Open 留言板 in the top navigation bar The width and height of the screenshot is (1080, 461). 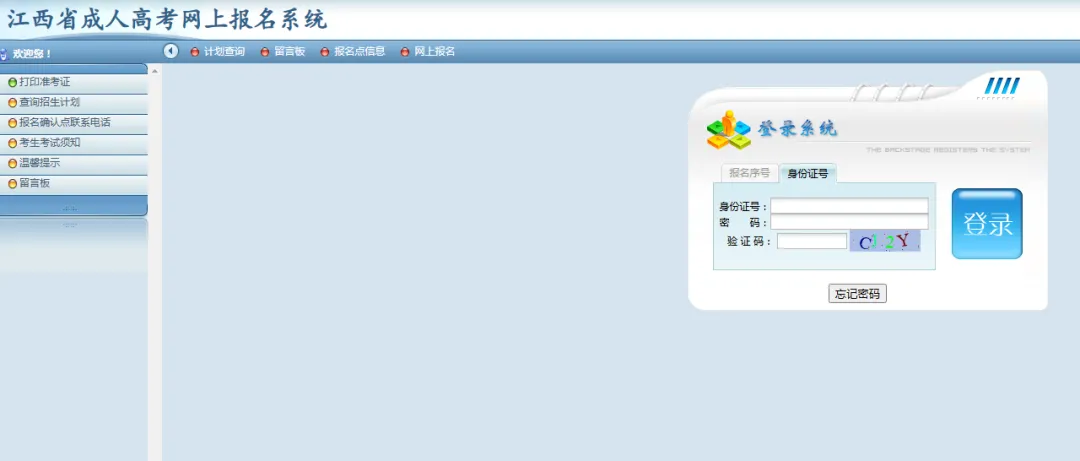(289, 52)
